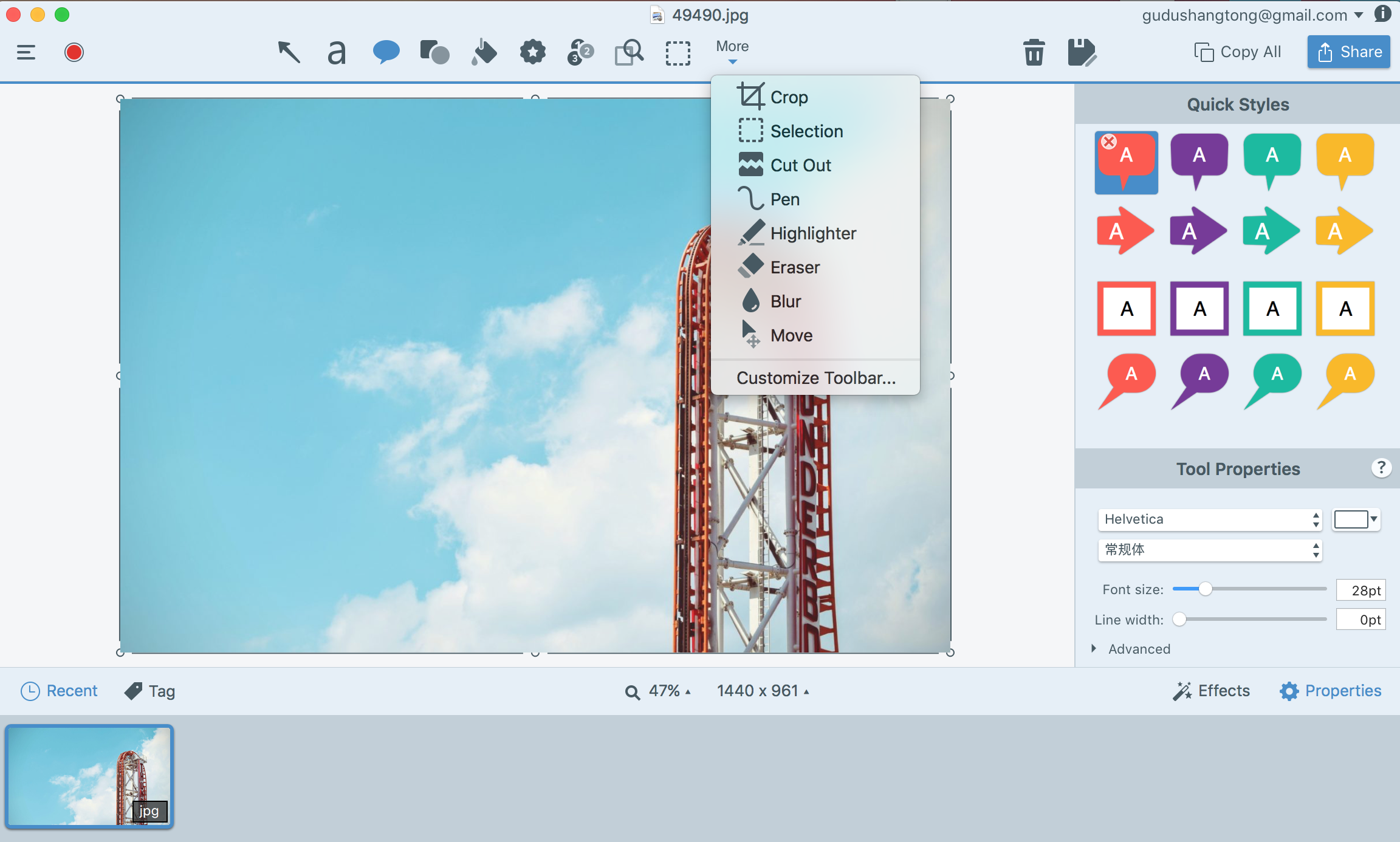Choose Blur from the More menu

tap(815, 301)
